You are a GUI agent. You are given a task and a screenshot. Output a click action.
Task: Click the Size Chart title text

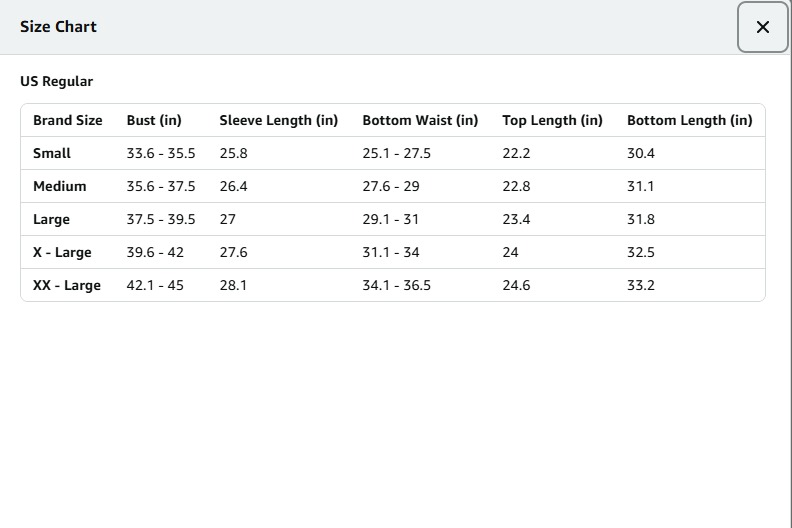[x=58, y=27]
